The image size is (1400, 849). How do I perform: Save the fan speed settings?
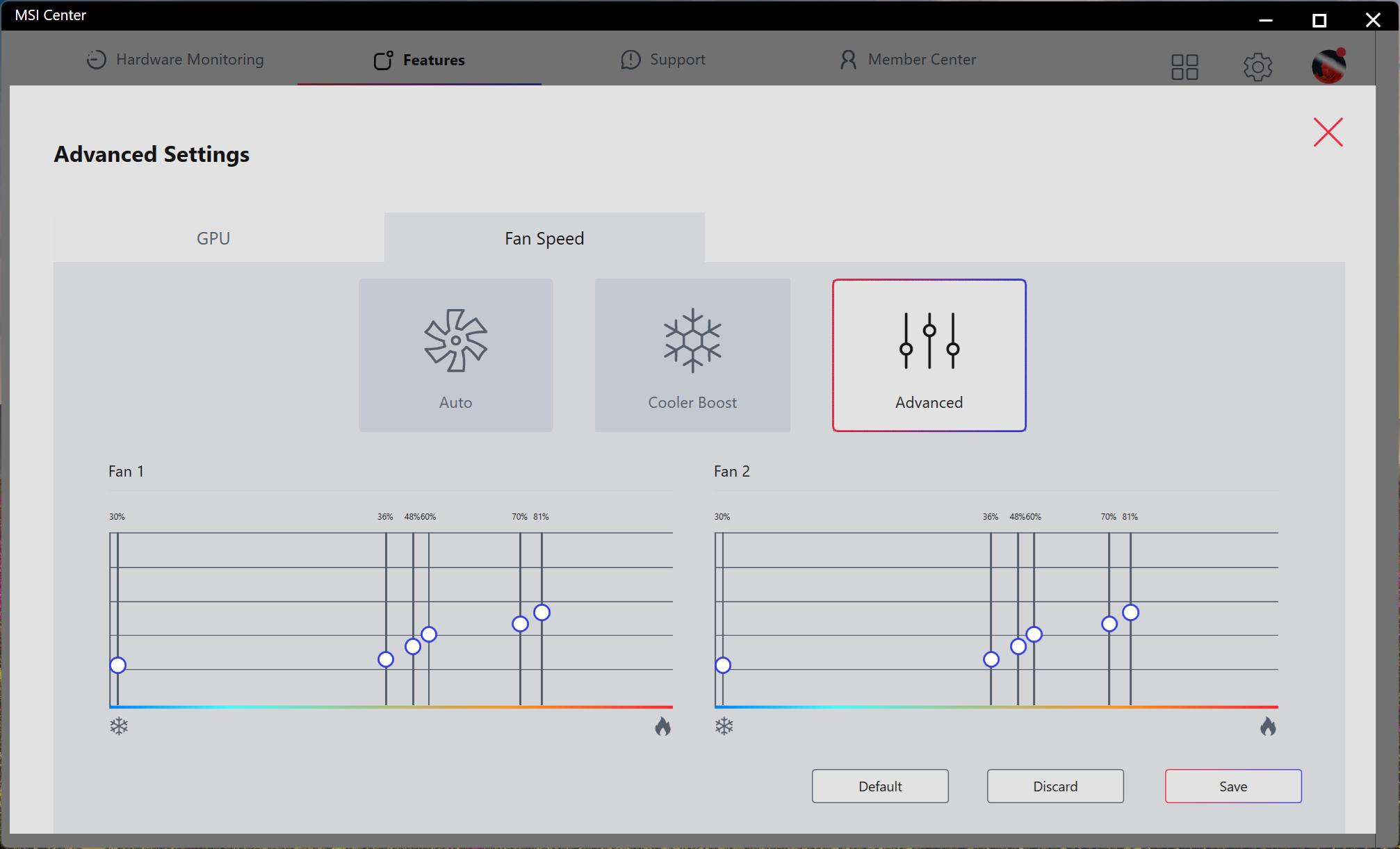(x=1232, y=786)
